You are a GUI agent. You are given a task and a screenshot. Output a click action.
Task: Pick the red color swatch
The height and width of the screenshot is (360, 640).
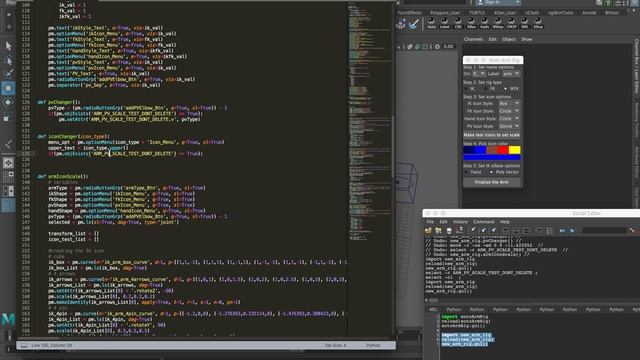click(503, 150)
